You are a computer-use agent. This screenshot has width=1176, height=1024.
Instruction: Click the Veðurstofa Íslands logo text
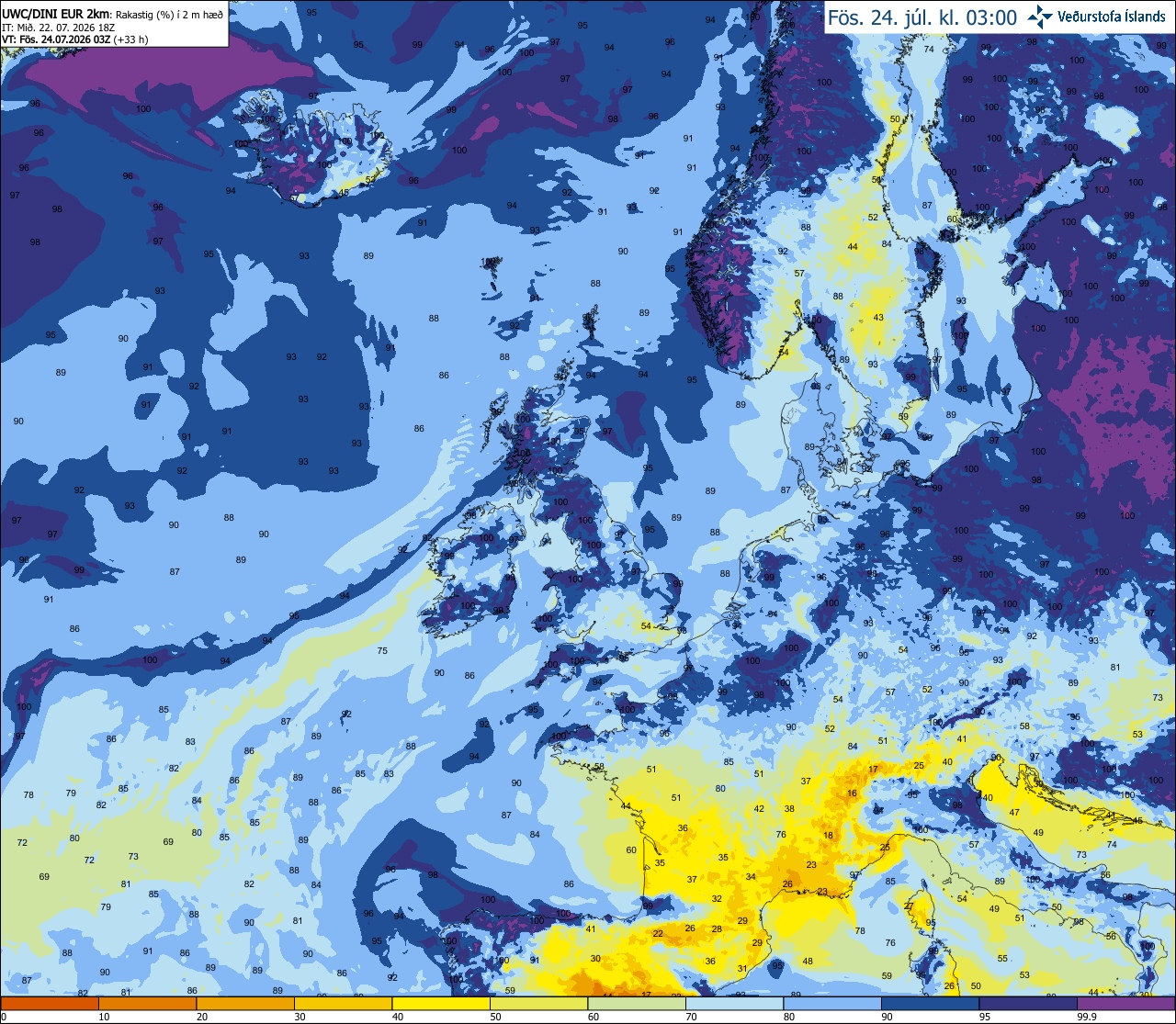1112,17
